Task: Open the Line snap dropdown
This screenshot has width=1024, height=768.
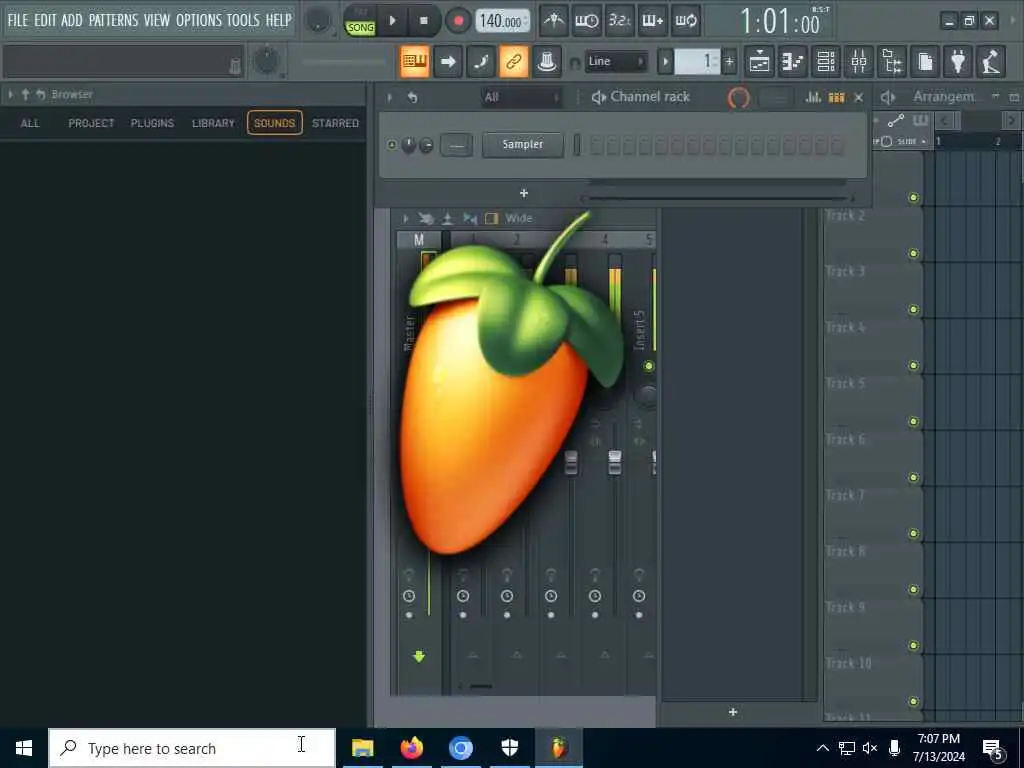Action: tap(615, 62)
